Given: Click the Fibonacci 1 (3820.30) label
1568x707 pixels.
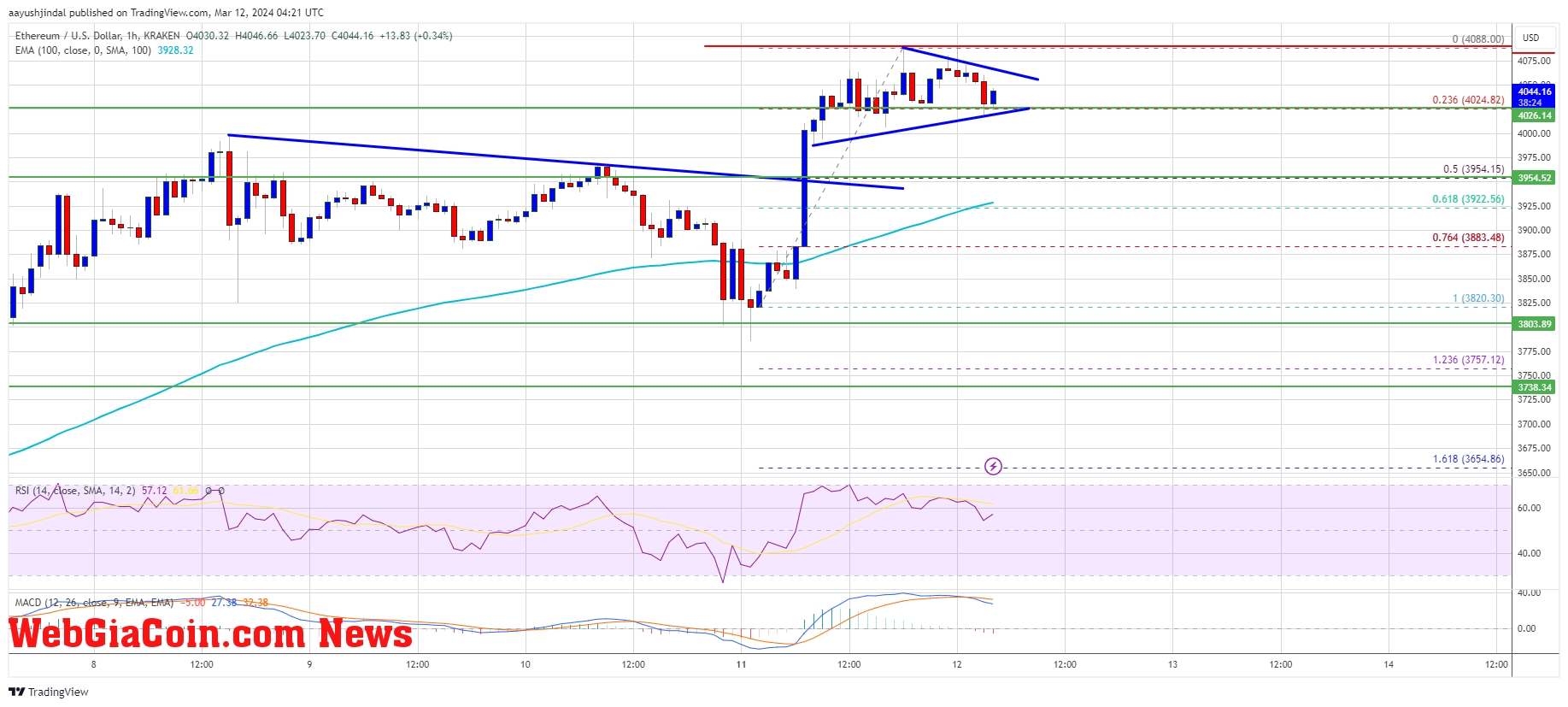Looking at the screenshot, I should 1478,298.
